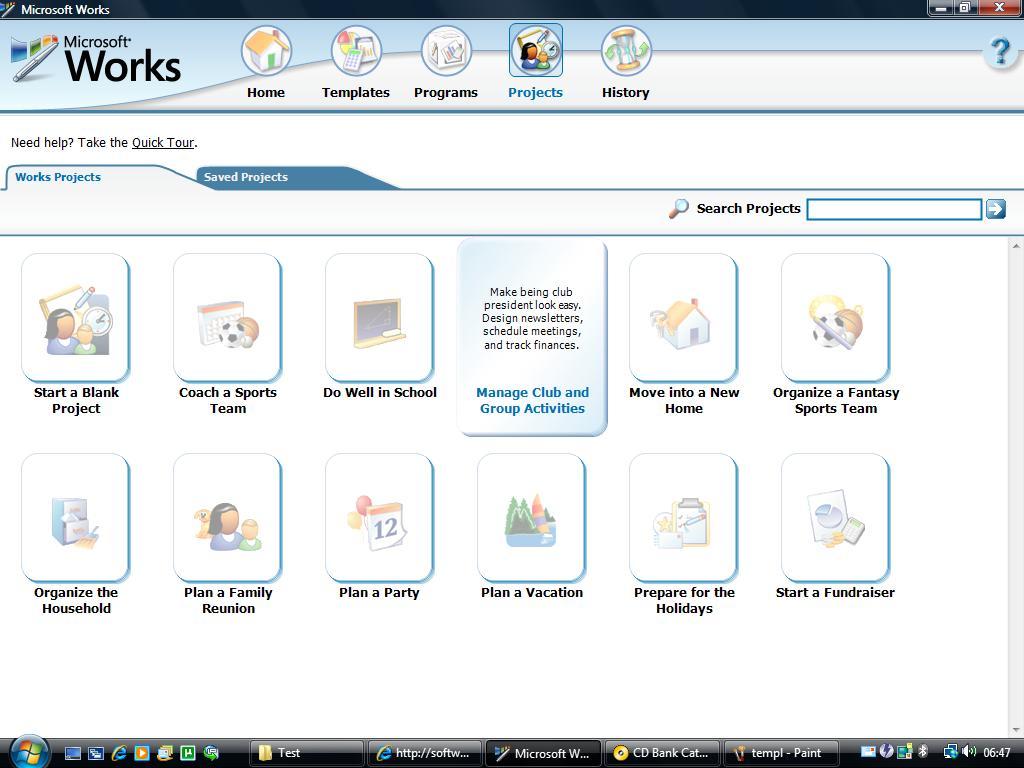The width and height of the screenshot is (1024, 768).
Task: Switch to the http://softw... browser taskbar button
Action: [424, 753]
